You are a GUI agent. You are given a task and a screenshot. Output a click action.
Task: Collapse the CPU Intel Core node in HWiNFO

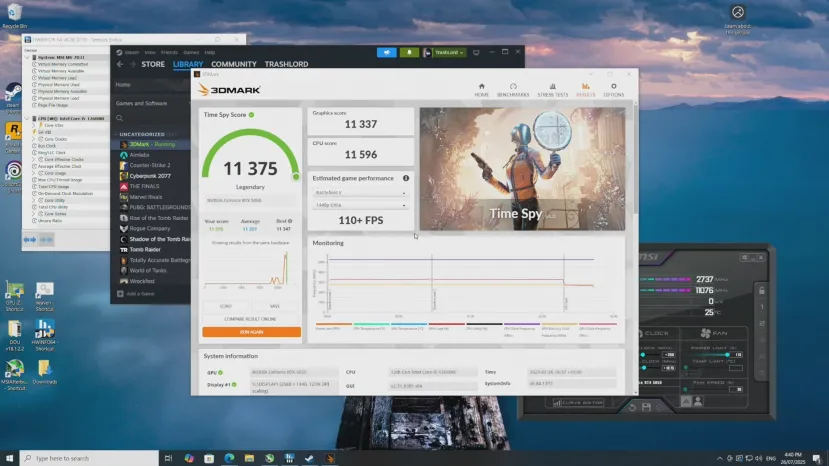[27, 118]
